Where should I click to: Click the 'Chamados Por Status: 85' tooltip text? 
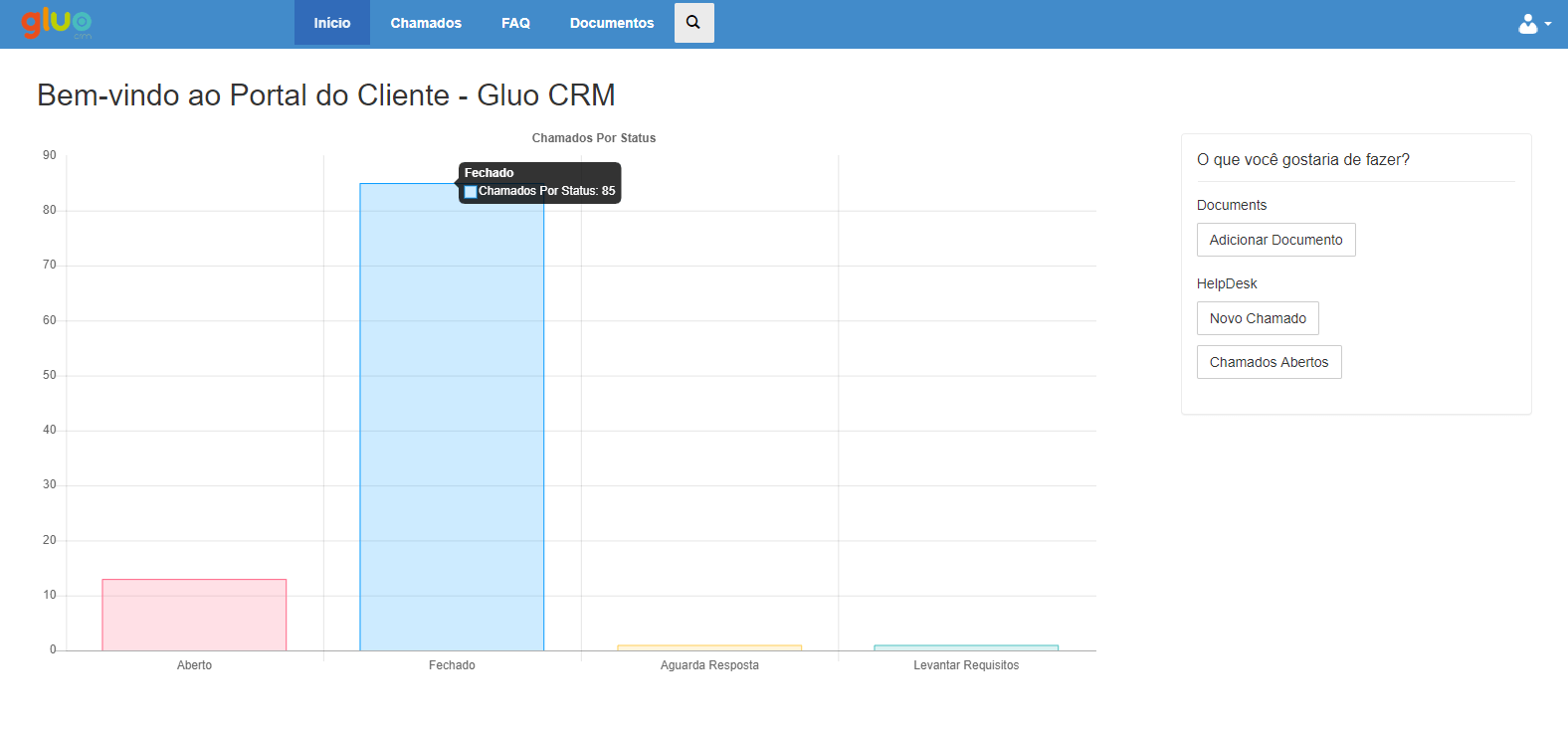tap(547, 191)
